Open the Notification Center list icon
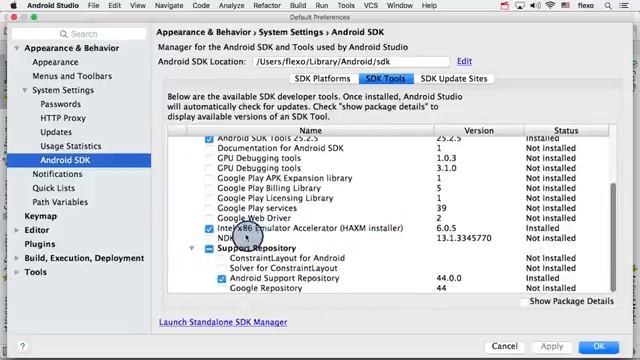640x360 pixels. pos(624,6)
